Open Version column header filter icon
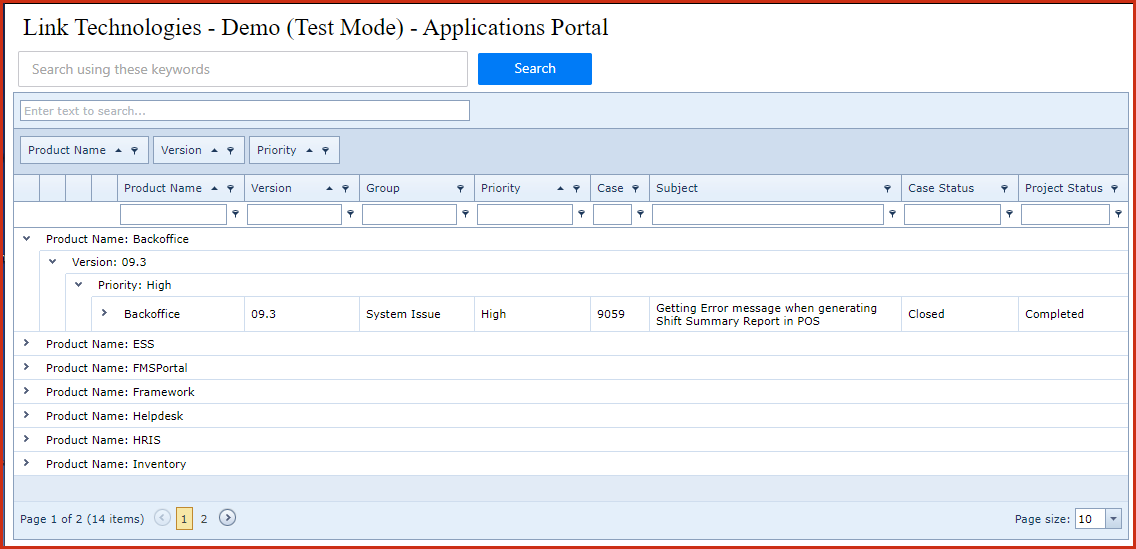This screenshot has height=549, width=1136. click(x=346, y=188)
